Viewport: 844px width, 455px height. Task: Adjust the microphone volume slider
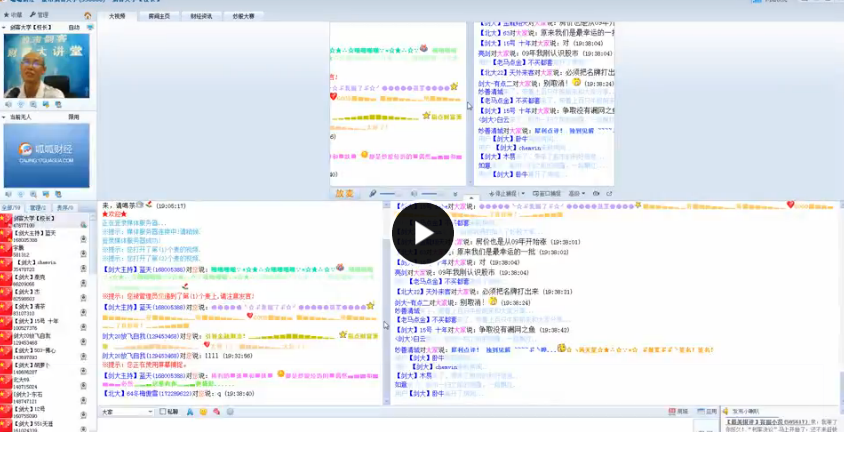390,194
